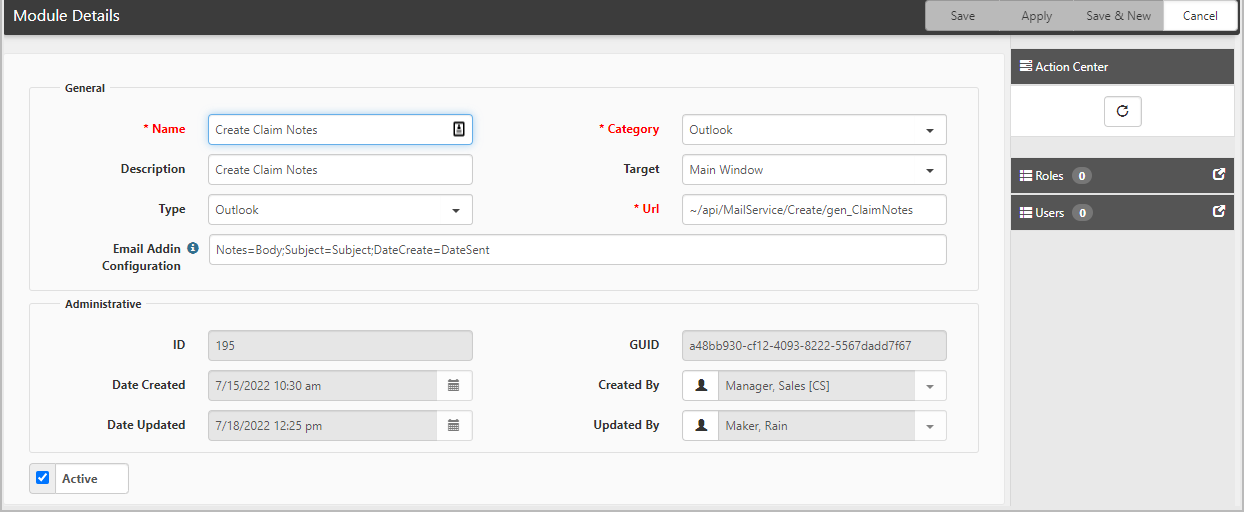Viewport: 1244px width, 512px height.
Task: Open the Date Created calendar icon
Action: 454,385
